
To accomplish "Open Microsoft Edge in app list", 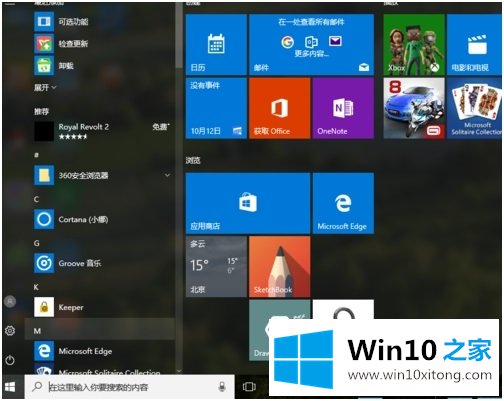I will point(102,351).
